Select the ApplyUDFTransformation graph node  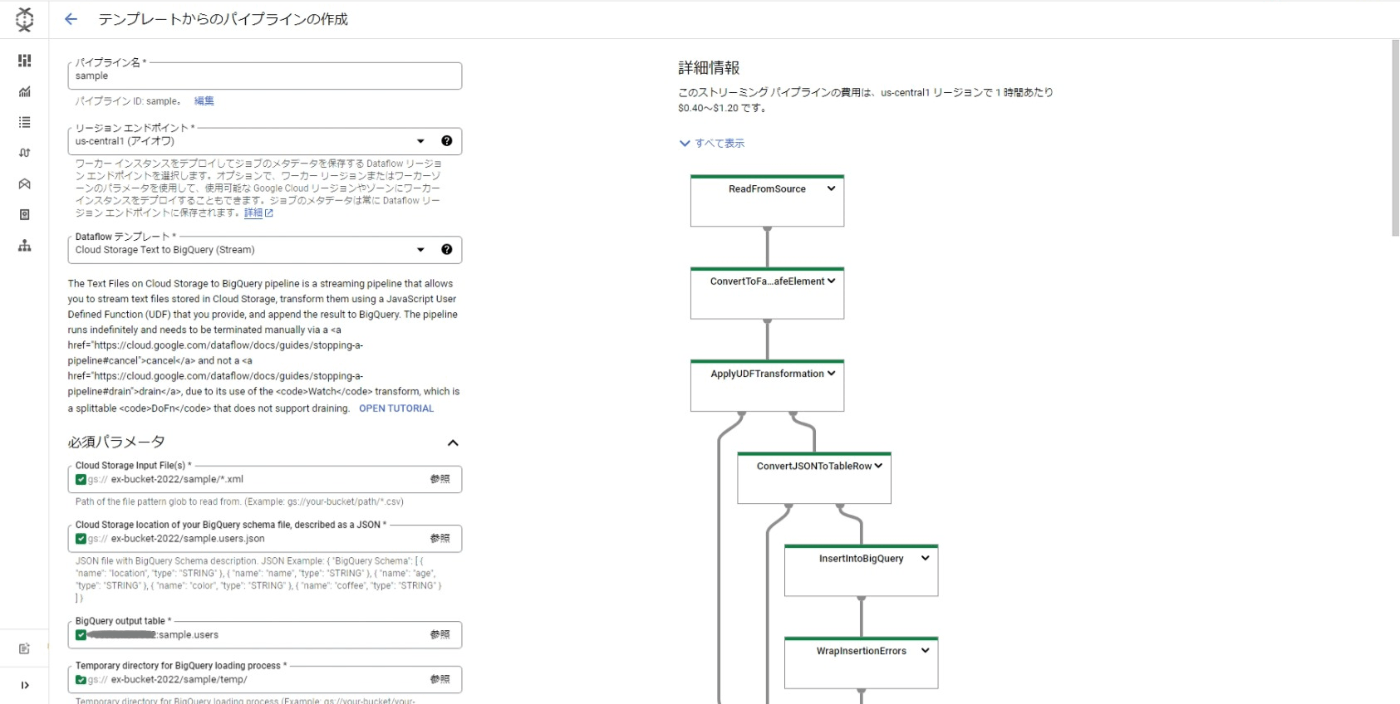point(767,385)
